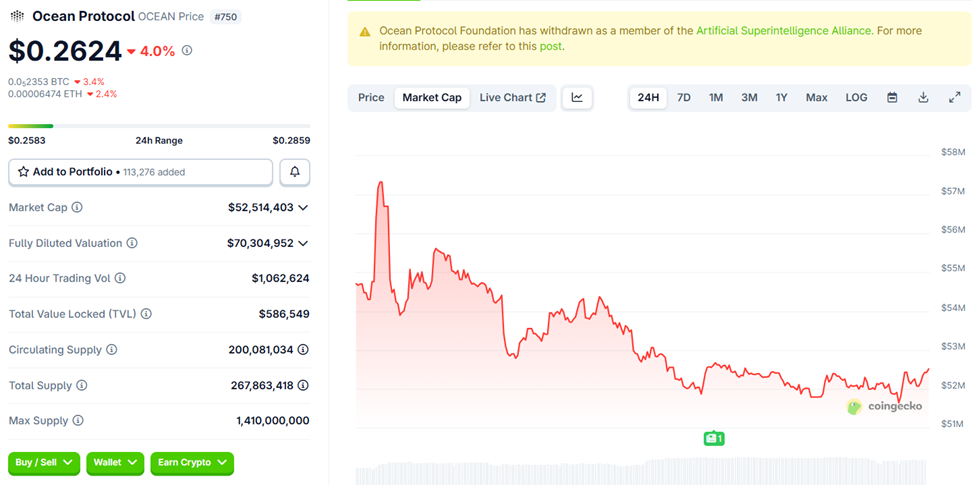
Task: Open the Earn Crypto dropdown
Action: pyautogui.click(x=191, y=463)
